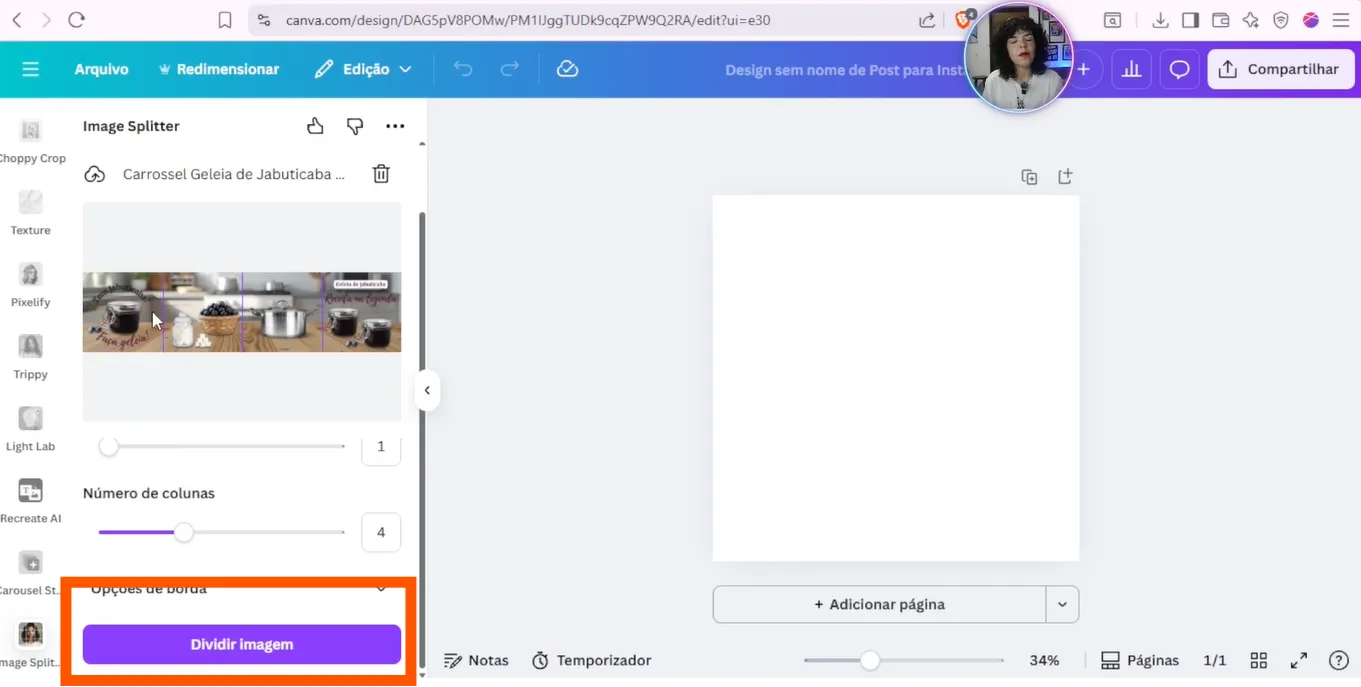Open the Arquivo menu

pyautogui.click(x=101, y=69)
